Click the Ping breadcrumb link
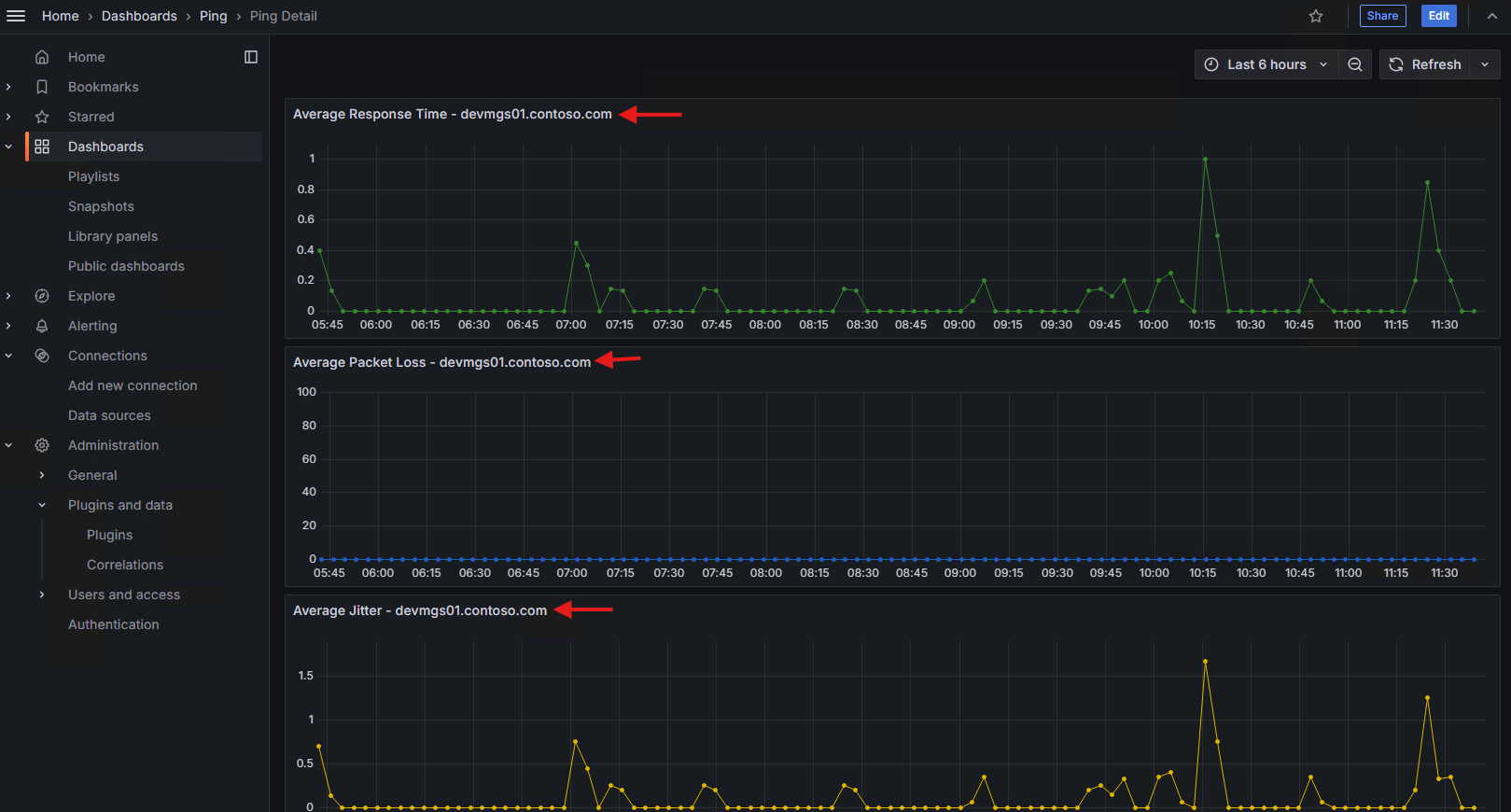Viewport: 1511px width, 812px height. point(213,16)
